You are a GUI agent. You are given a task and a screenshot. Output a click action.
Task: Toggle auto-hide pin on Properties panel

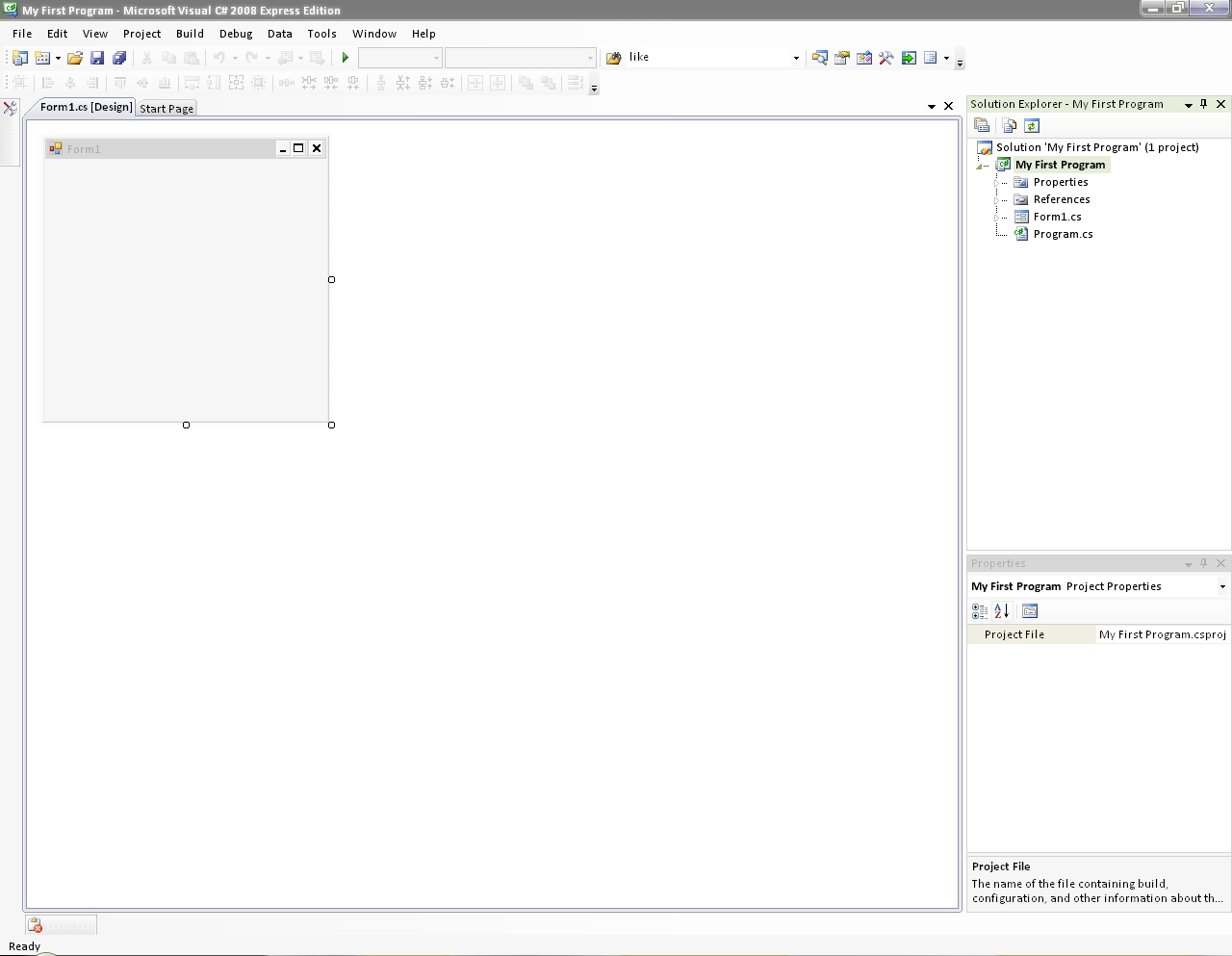click(1204, 563)
